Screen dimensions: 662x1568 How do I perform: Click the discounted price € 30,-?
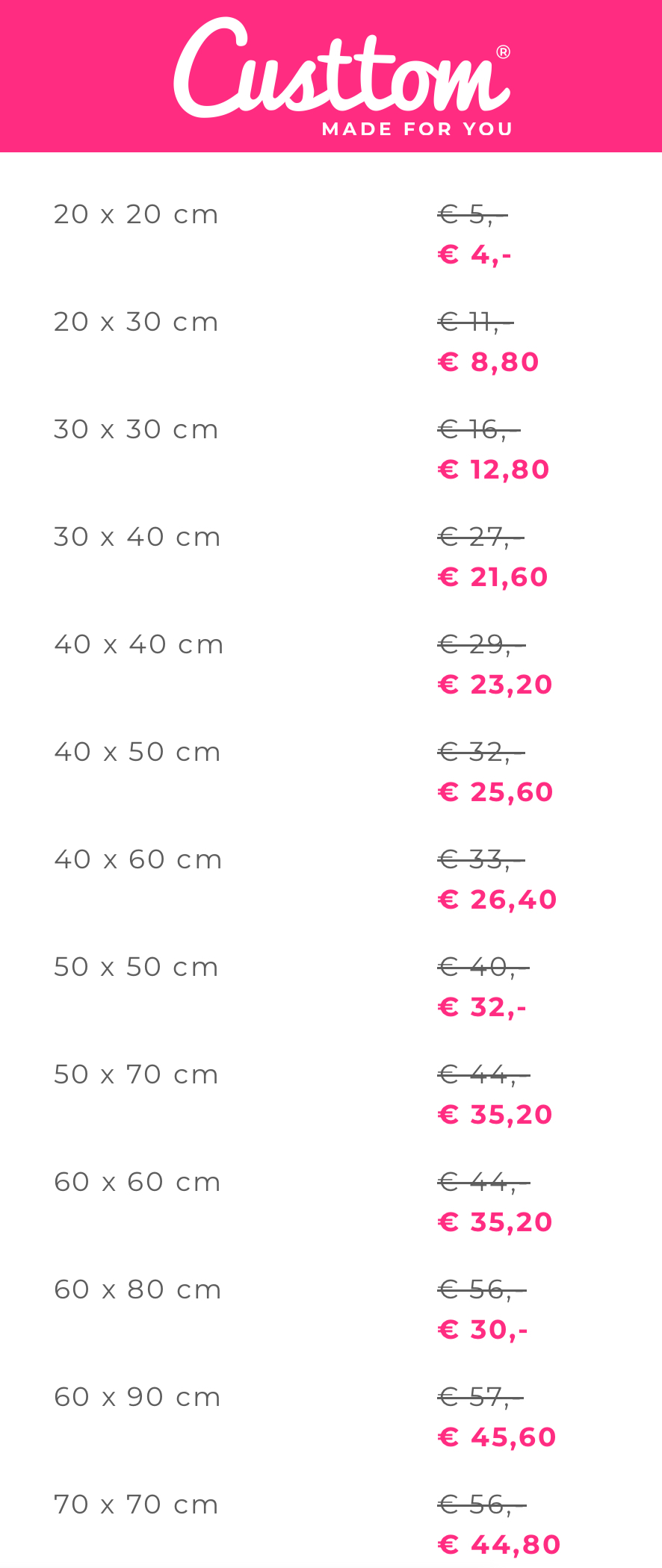point(483,1331)
